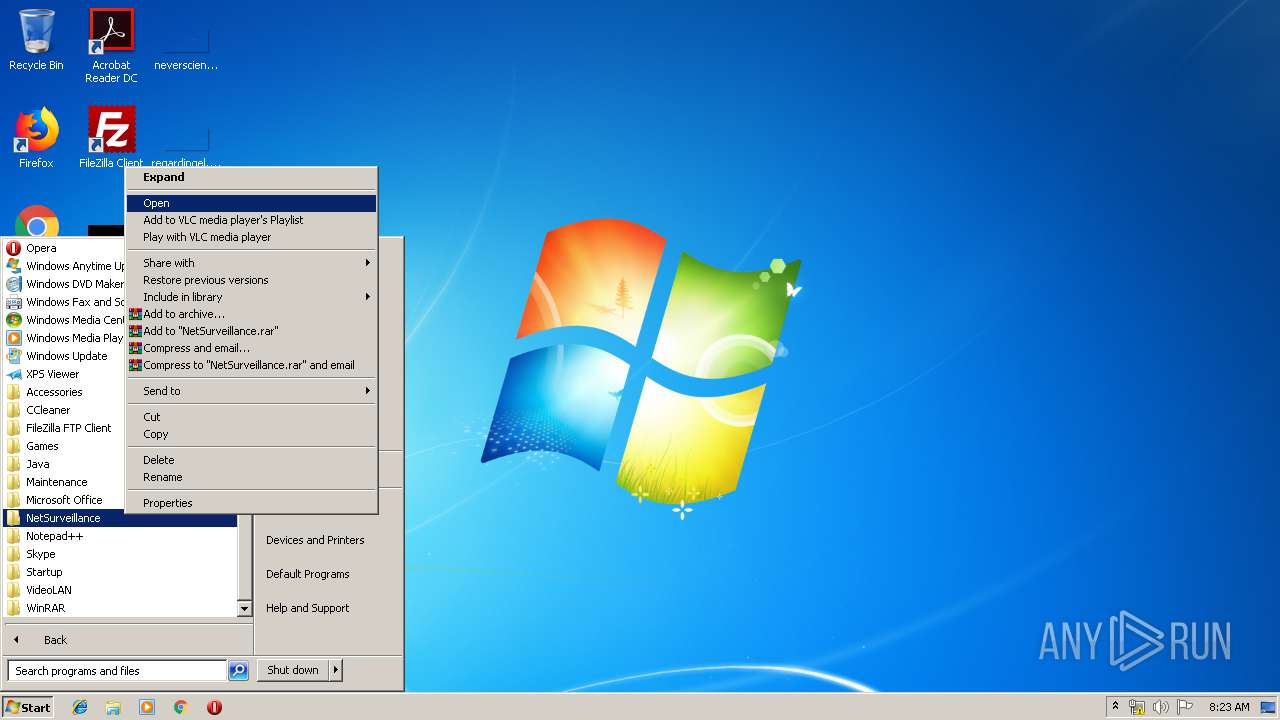Click Windows Anytime Upgrade icon
This screenshot has height=720, width=1280.
[14, 266]
